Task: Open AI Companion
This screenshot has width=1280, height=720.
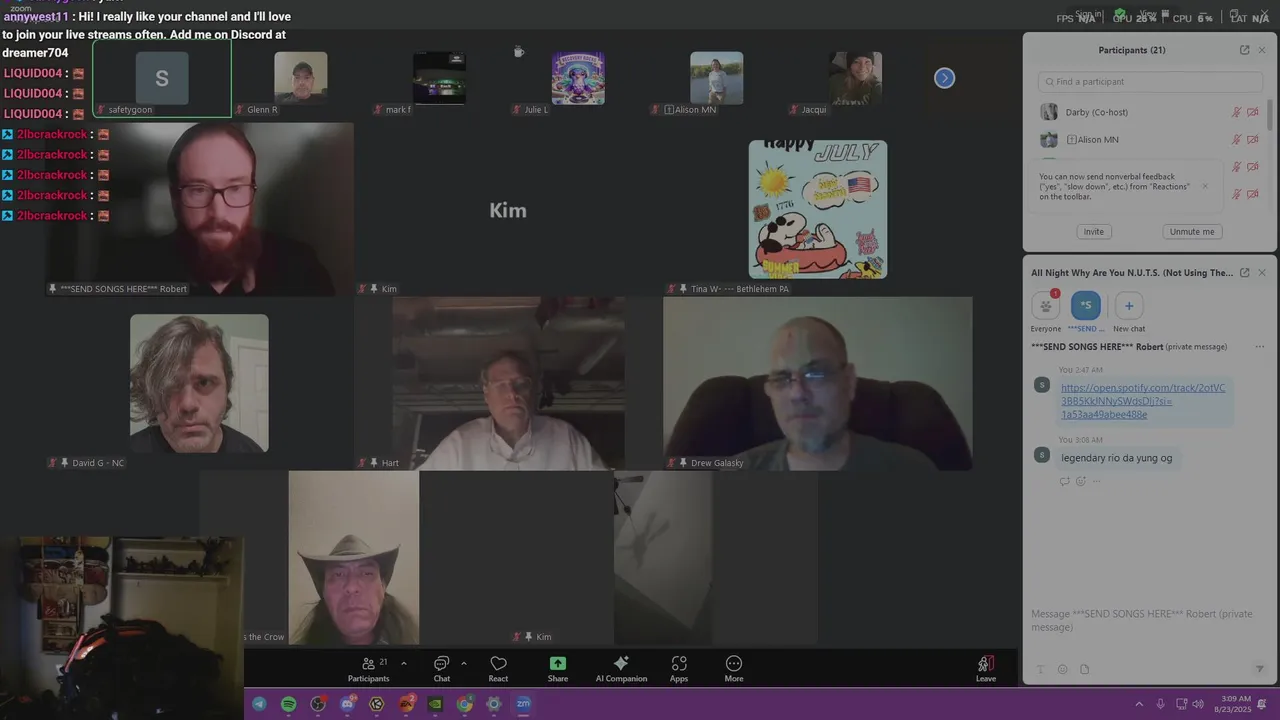Action: (x=621, y=669)
